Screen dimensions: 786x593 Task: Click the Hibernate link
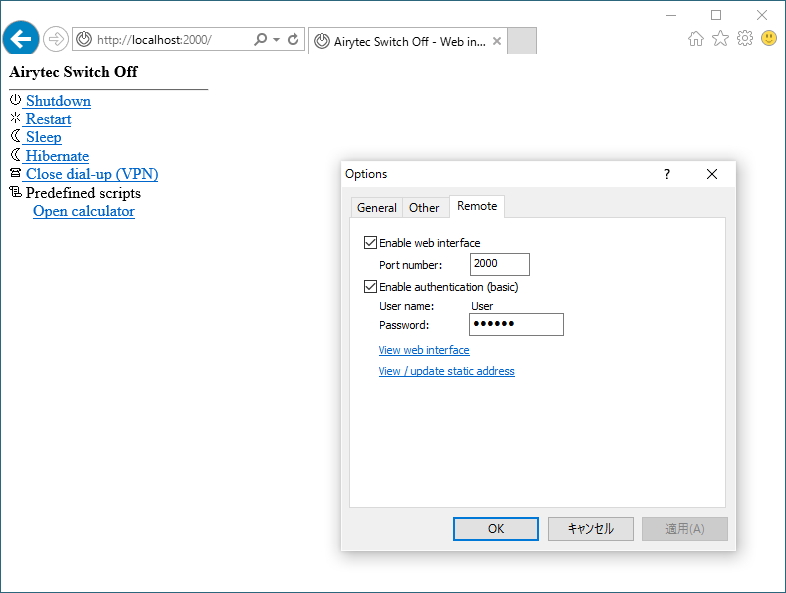tap(57, 156)
